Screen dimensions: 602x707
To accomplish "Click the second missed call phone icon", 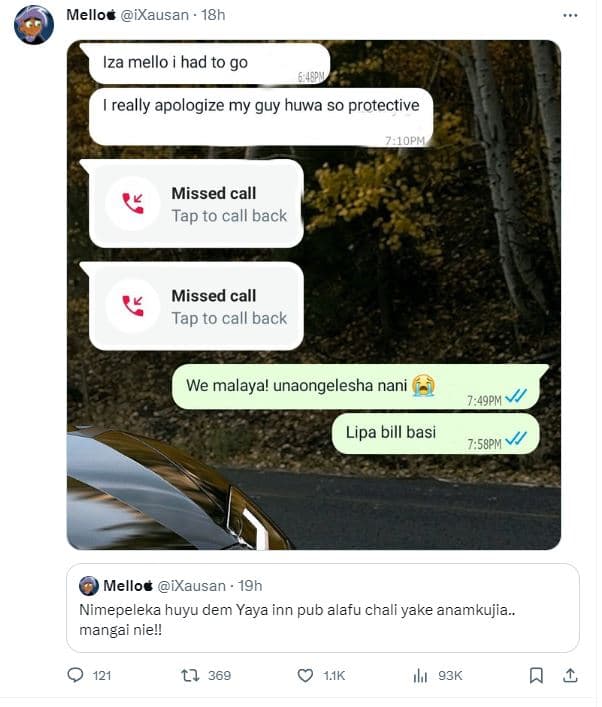I will [133, 306].
